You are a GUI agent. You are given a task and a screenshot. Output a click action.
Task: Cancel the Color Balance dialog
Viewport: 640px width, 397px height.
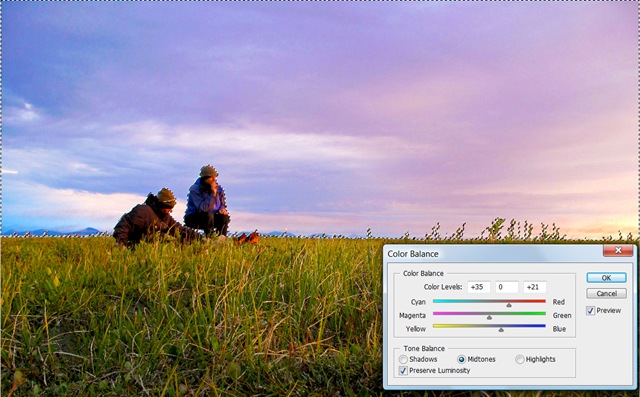pos(606,293)
